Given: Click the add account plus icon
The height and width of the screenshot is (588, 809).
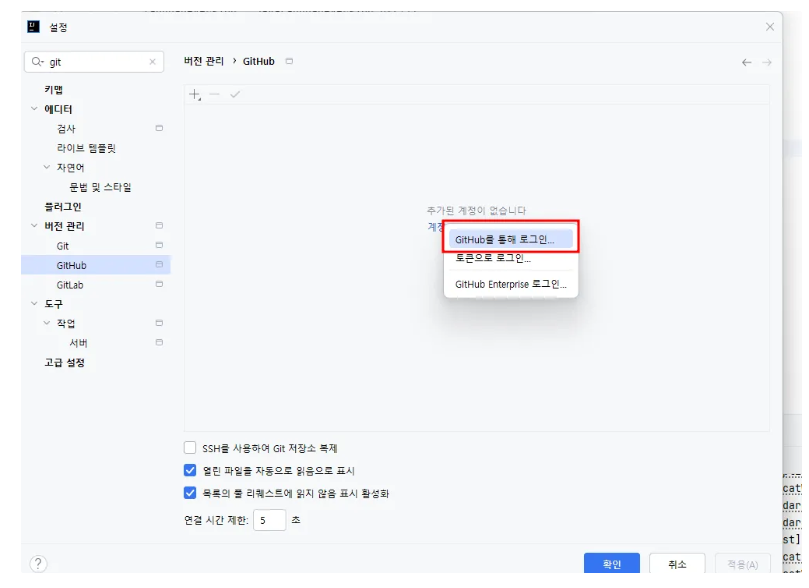Looking at the screenshot, I should point(195,94).
